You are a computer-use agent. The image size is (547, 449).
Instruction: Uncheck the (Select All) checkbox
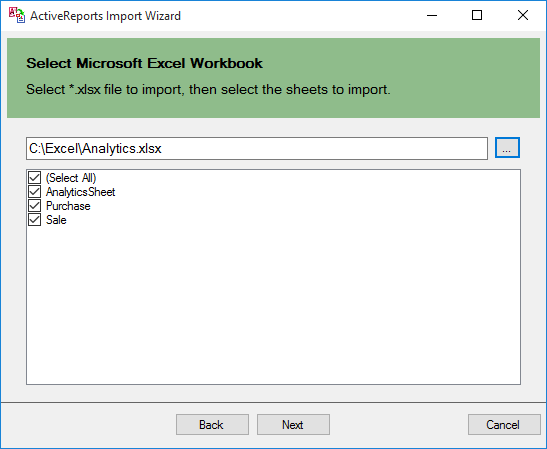pos(35,178)
